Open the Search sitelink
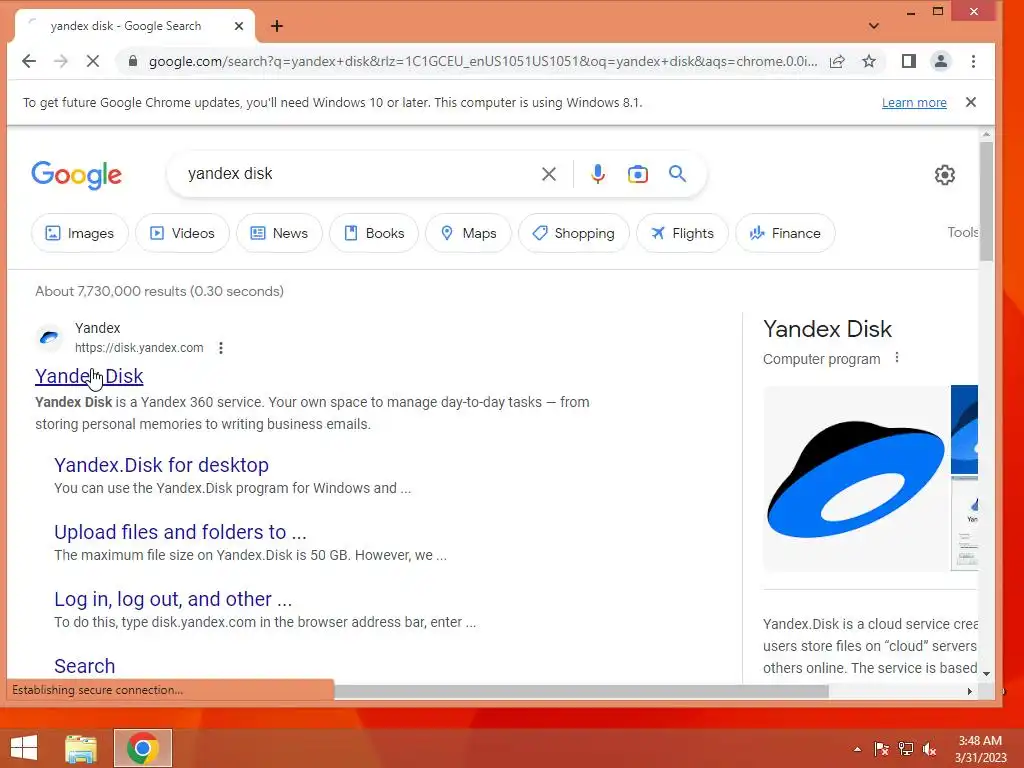1024x768 pixels. (84, 666)
